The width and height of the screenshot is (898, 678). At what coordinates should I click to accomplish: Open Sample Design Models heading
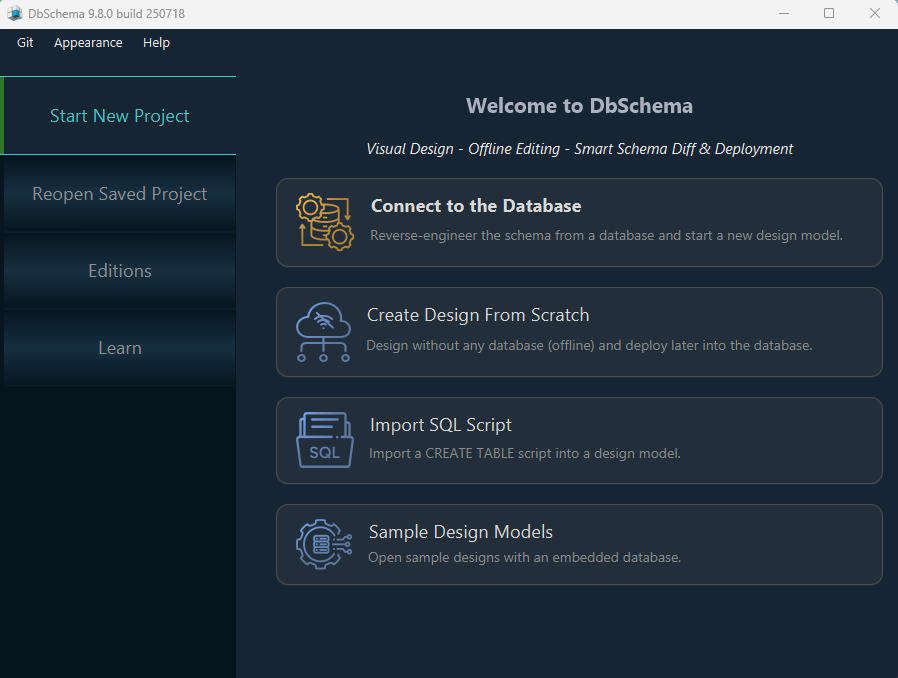pos(461,532)
